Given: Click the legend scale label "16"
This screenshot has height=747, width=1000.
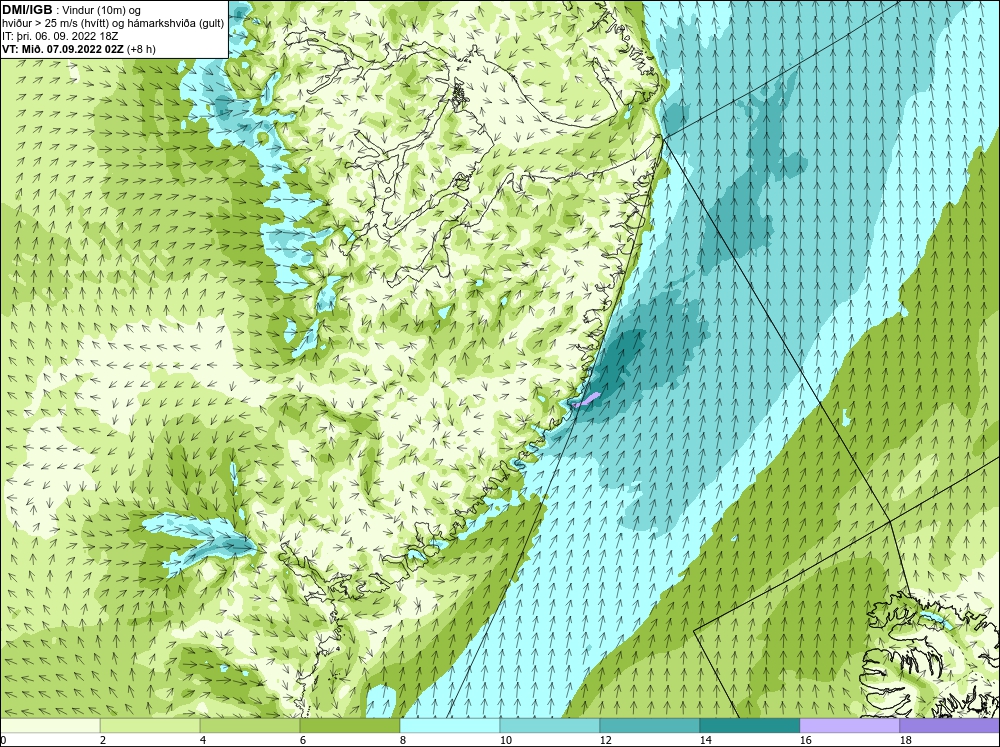Looking at the screenshot, I should click(x=805, y=740).
